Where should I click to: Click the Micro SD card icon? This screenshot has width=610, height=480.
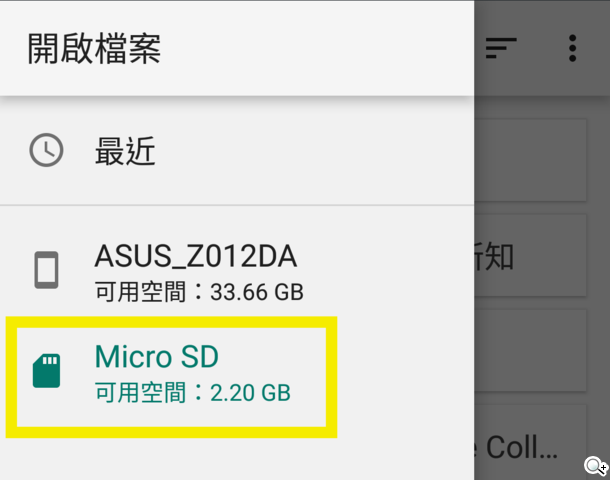click(46, 371)
